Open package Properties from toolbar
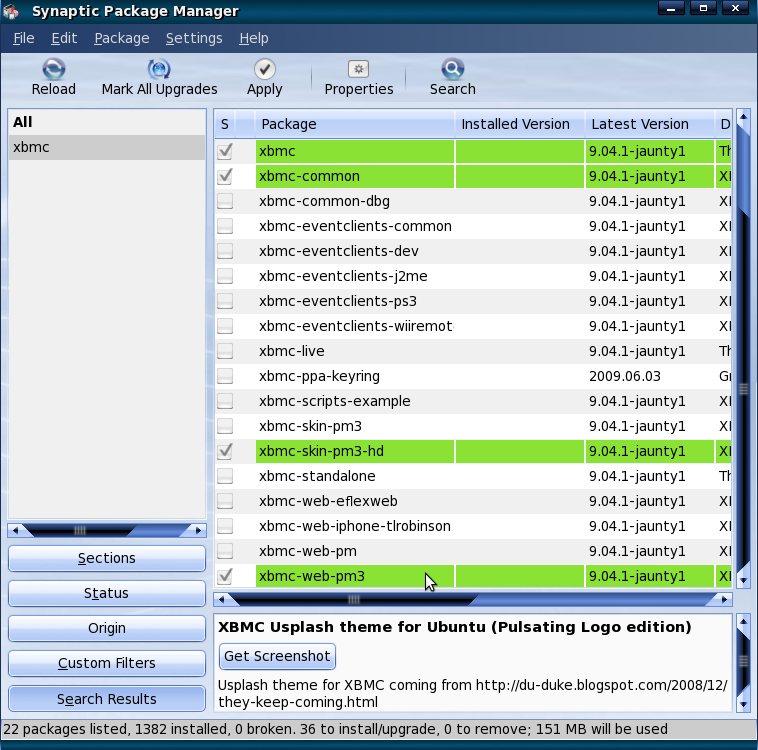The width and height of the screenshot is (758, 750). click(358, 69)
